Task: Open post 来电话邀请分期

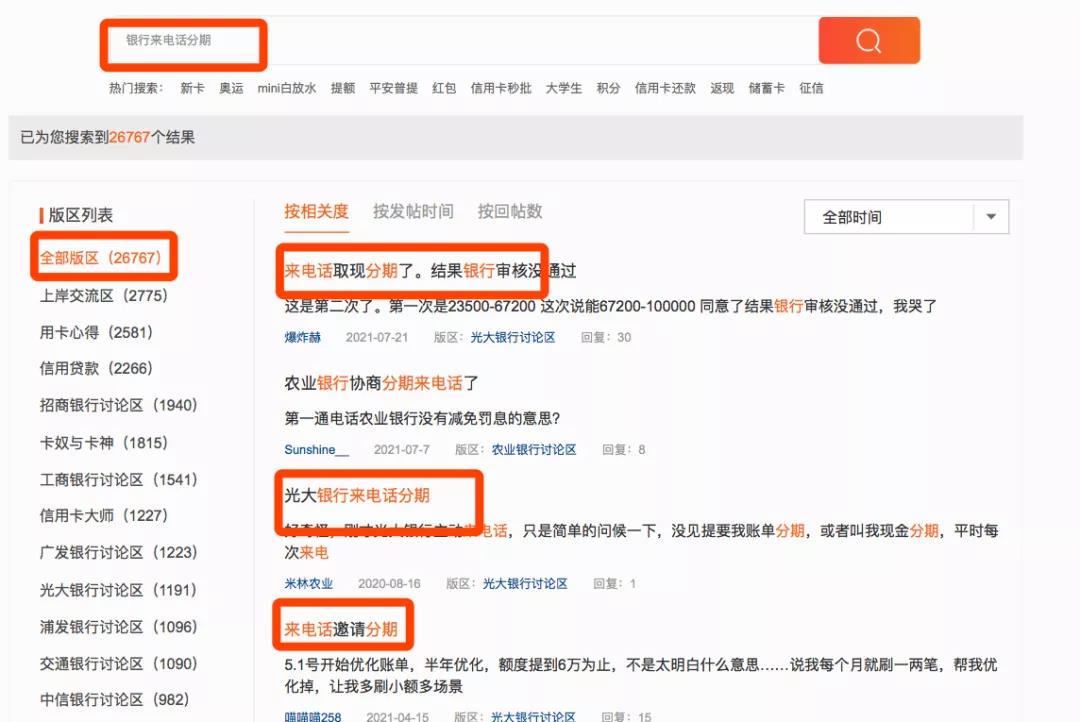Action: [341, 629]
